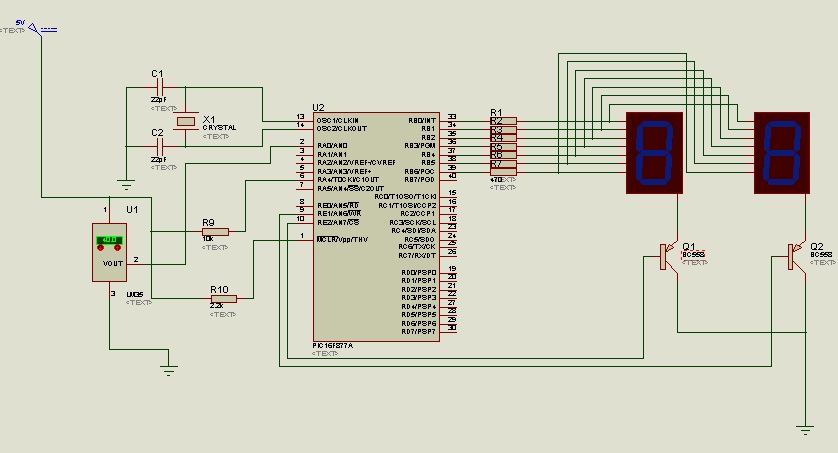Select capacitor C1 symbol

[x=158, y=87]
